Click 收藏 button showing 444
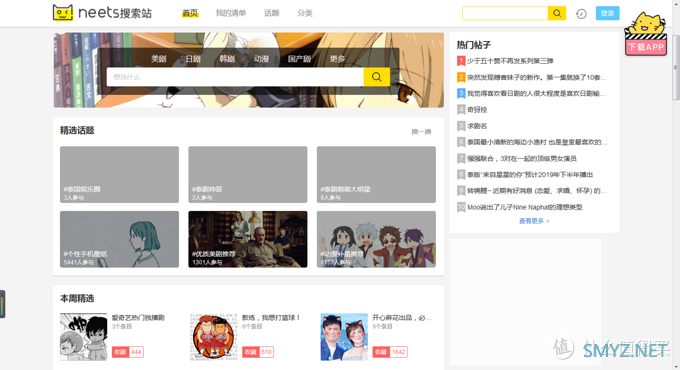 (128, 352)
